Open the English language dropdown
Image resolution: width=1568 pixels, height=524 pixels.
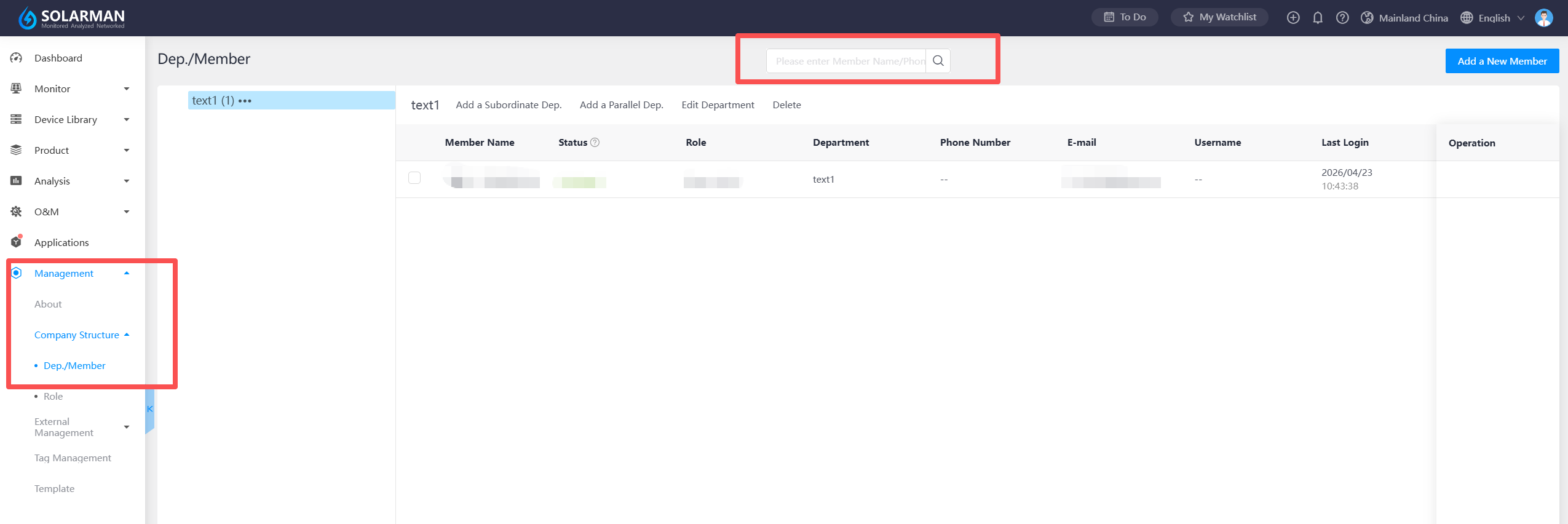click(x=1494, y=18)
